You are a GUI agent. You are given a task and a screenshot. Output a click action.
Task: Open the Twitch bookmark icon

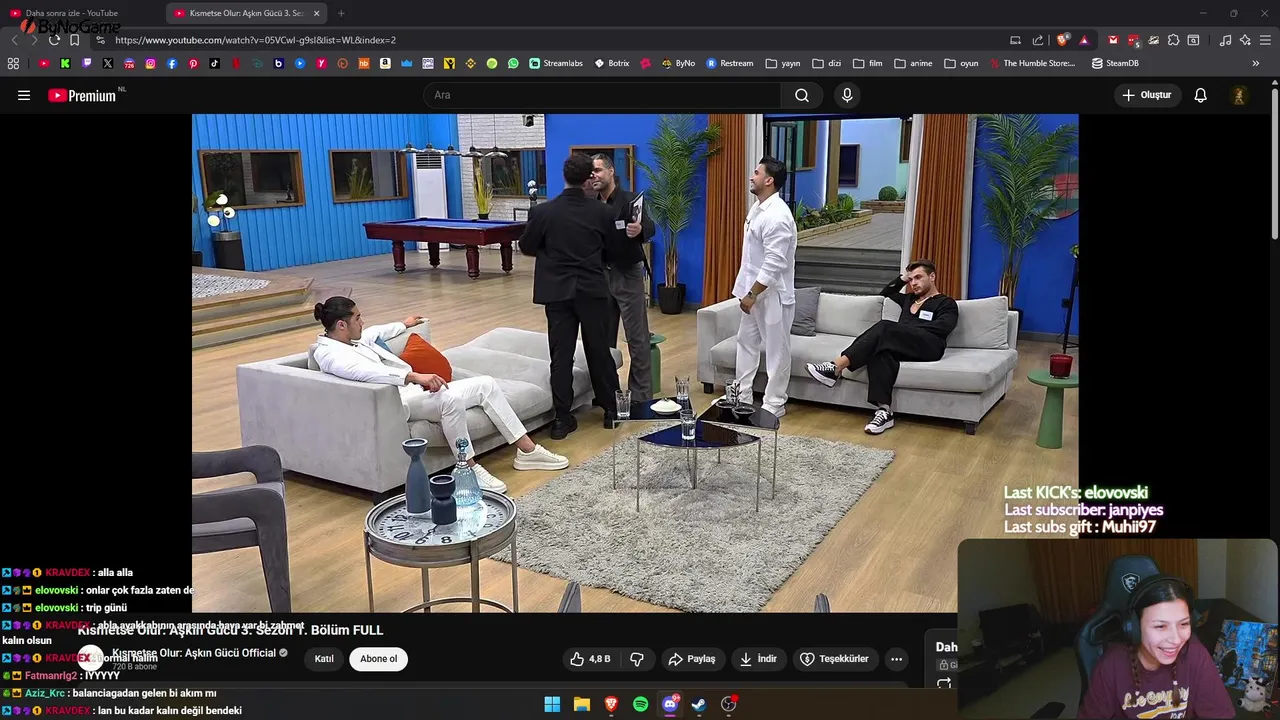tap(87, 63)
